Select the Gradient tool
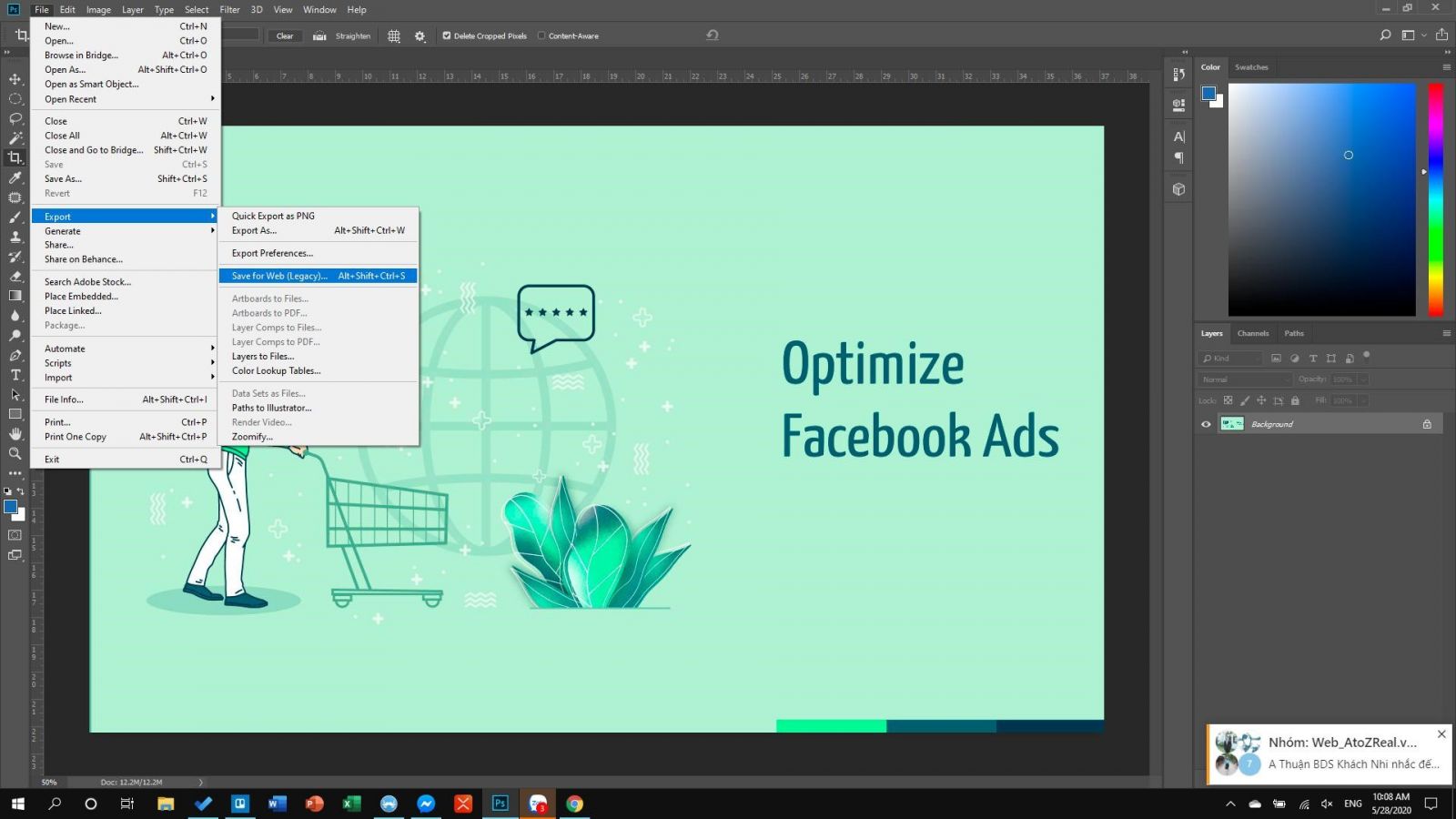Screen dimensions: 1456x819 pyautogui.click(x=15, y=296)
